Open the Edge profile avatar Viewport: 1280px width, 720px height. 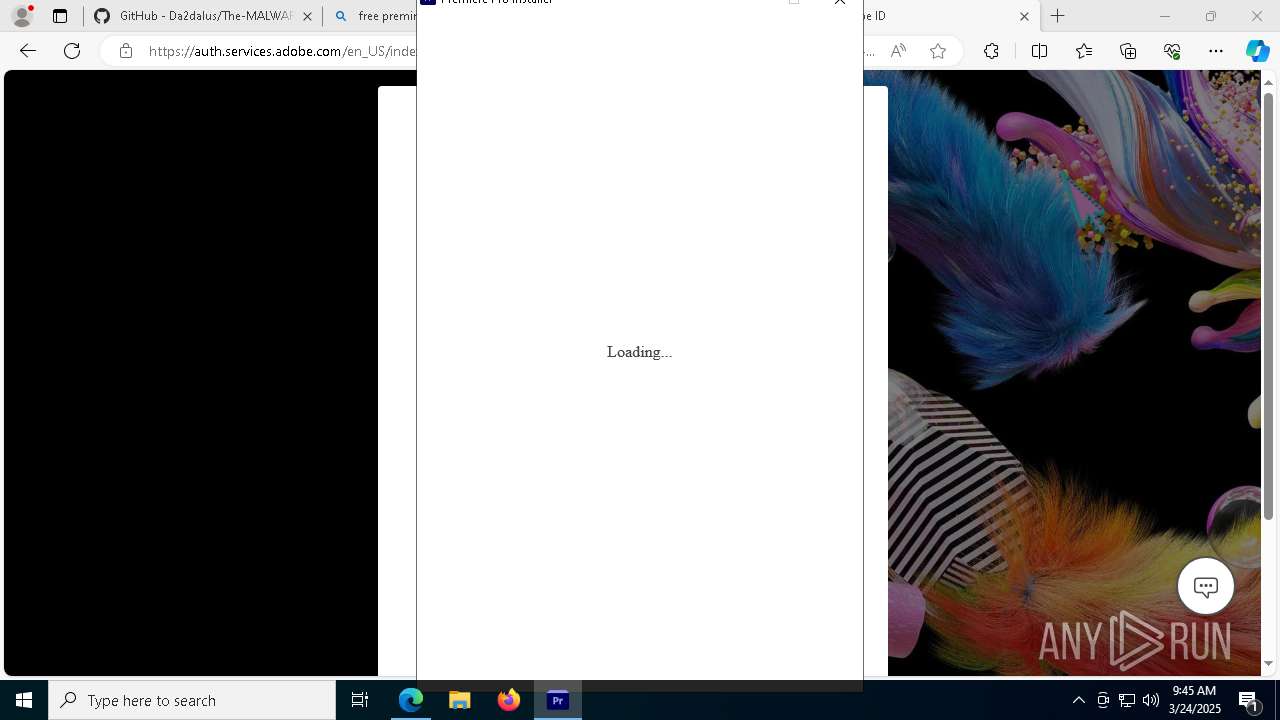[x=21, y=16]
